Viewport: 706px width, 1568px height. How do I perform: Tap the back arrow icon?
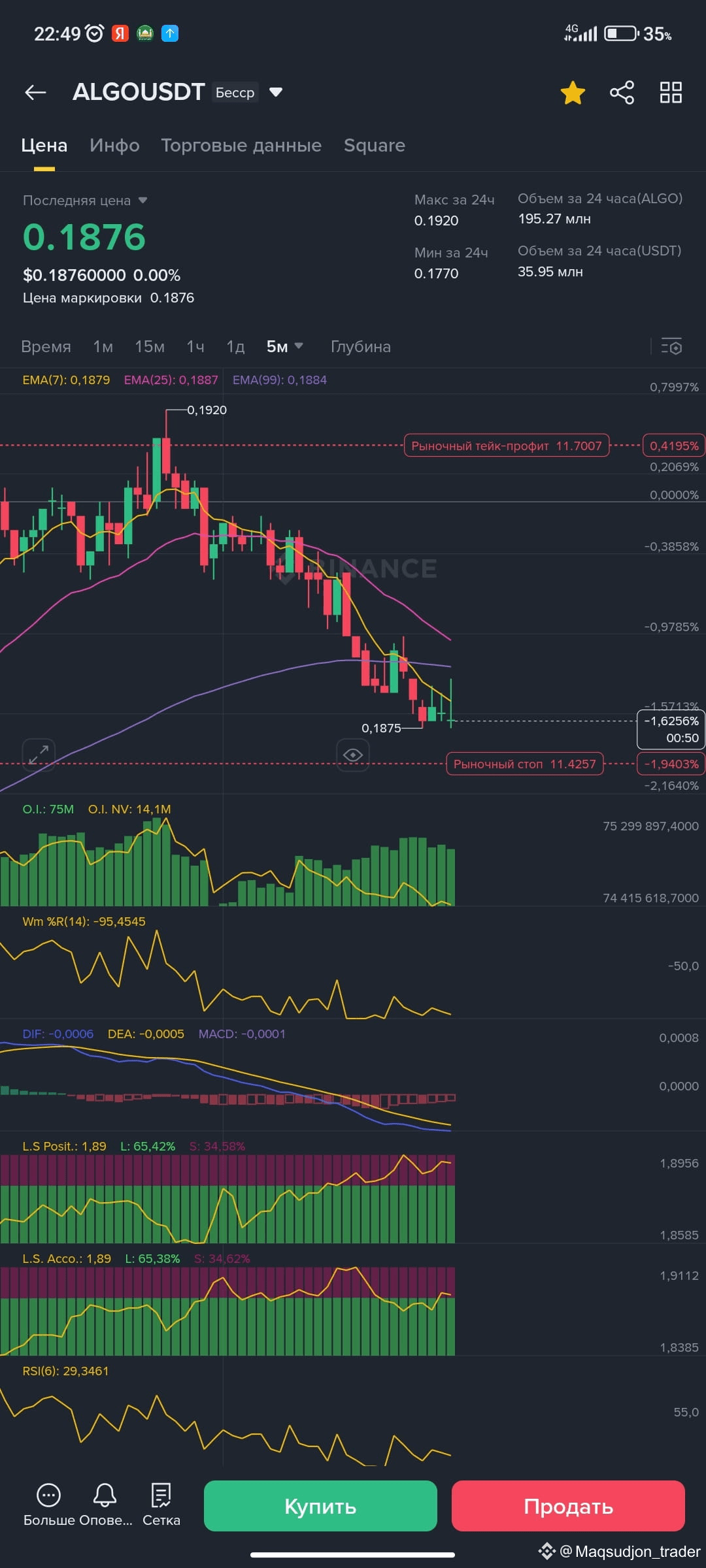tap(35, 93)
